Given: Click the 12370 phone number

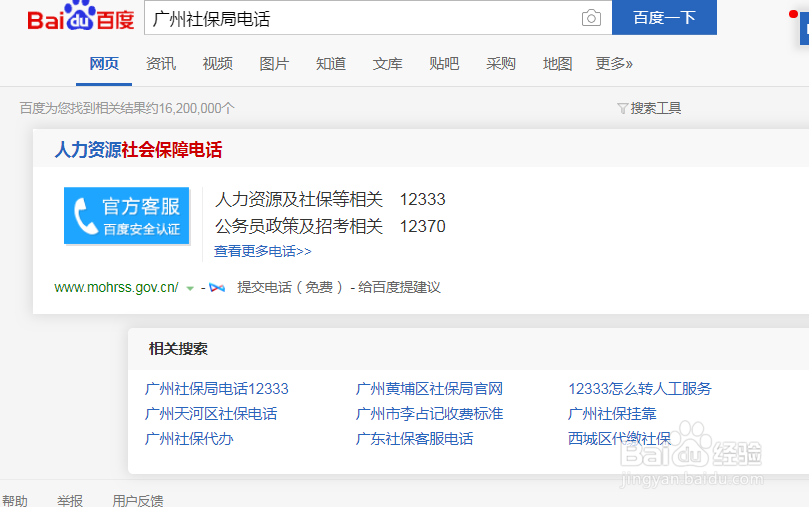Looking at the screenshot, I should 423,226.
